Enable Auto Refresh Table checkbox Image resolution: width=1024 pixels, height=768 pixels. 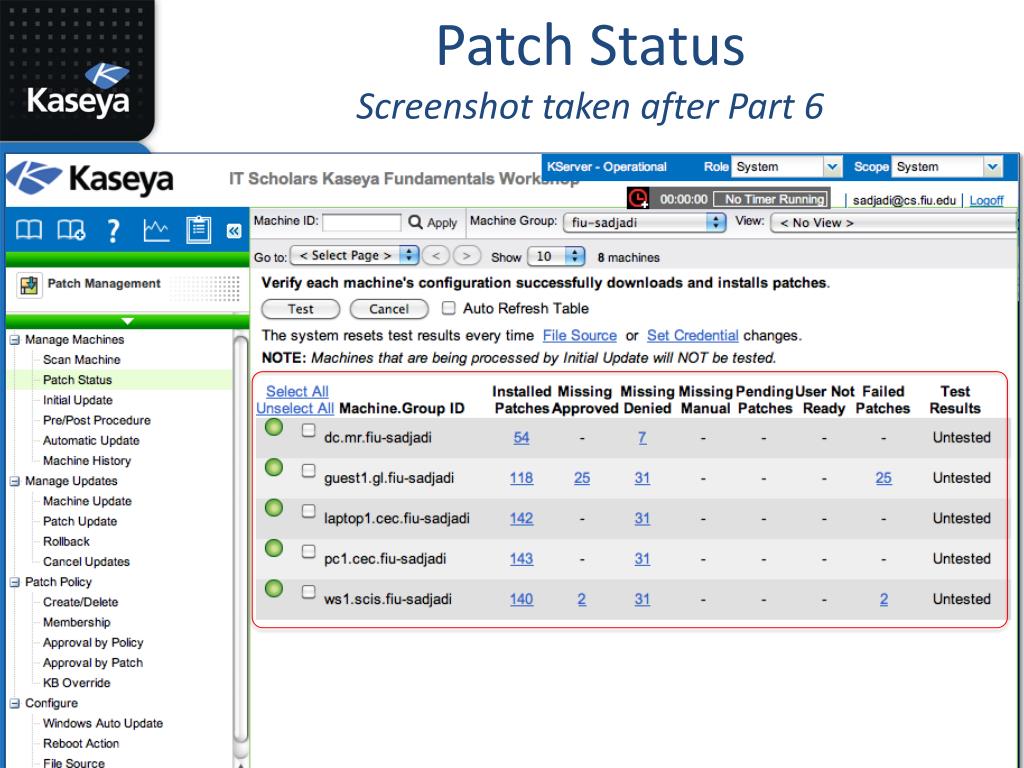(x=449, y=308)
